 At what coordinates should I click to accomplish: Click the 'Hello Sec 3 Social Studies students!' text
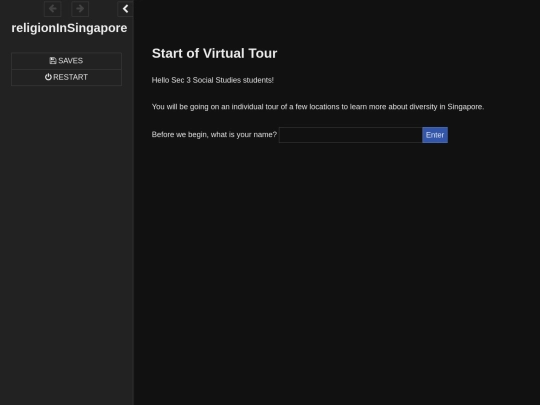pos(213,80)
